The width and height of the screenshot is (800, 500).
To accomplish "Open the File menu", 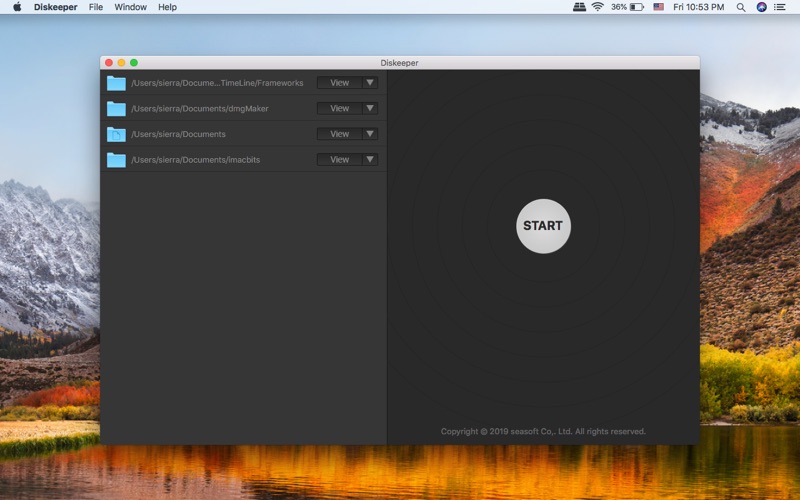I will 95,7.
